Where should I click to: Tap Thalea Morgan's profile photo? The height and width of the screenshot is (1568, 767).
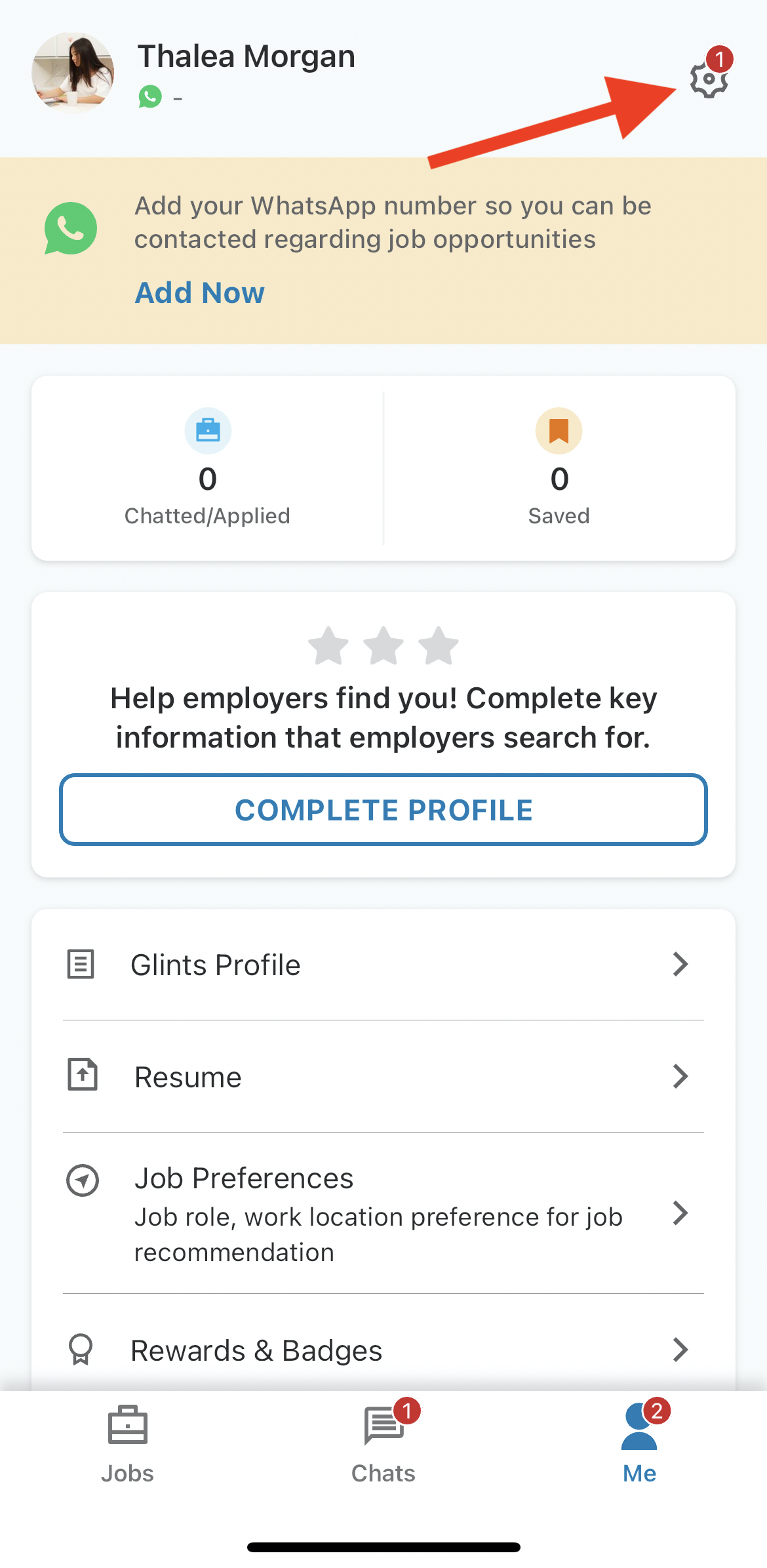[73, 72]
